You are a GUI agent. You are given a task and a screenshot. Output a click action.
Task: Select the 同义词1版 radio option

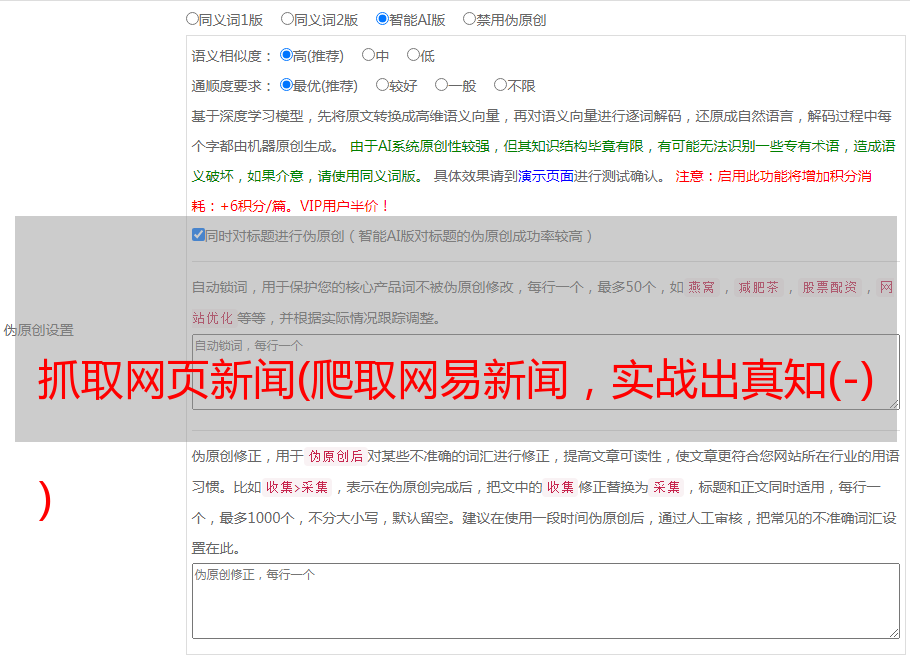click(193, 19)
